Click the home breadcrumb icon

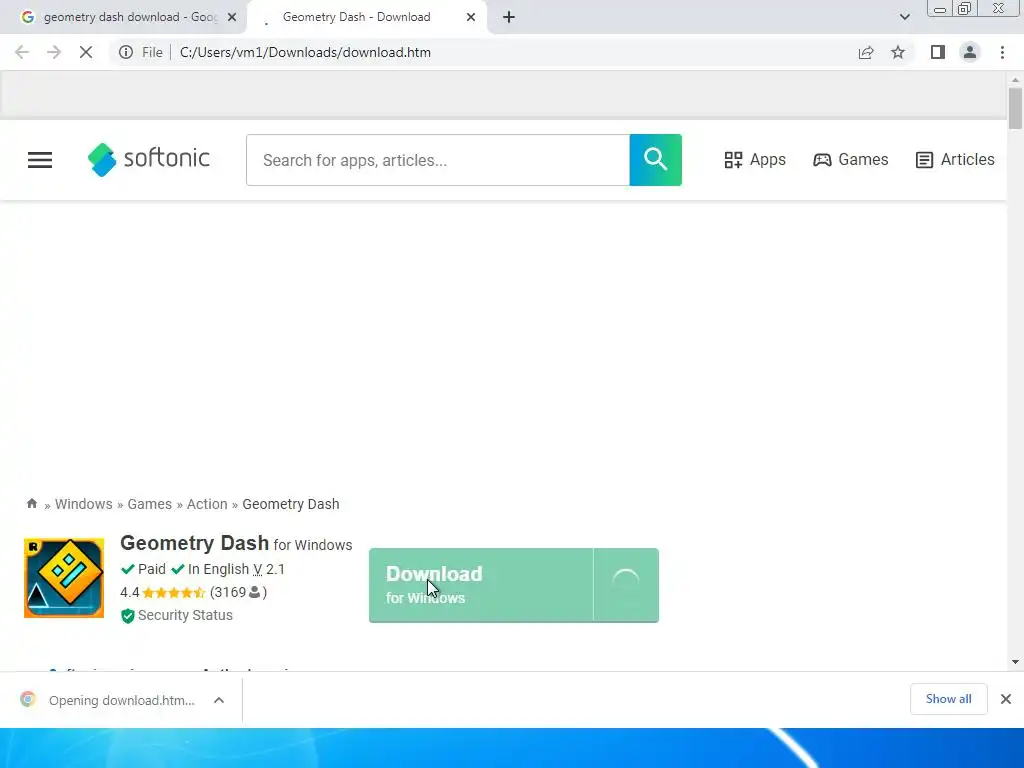31,504
